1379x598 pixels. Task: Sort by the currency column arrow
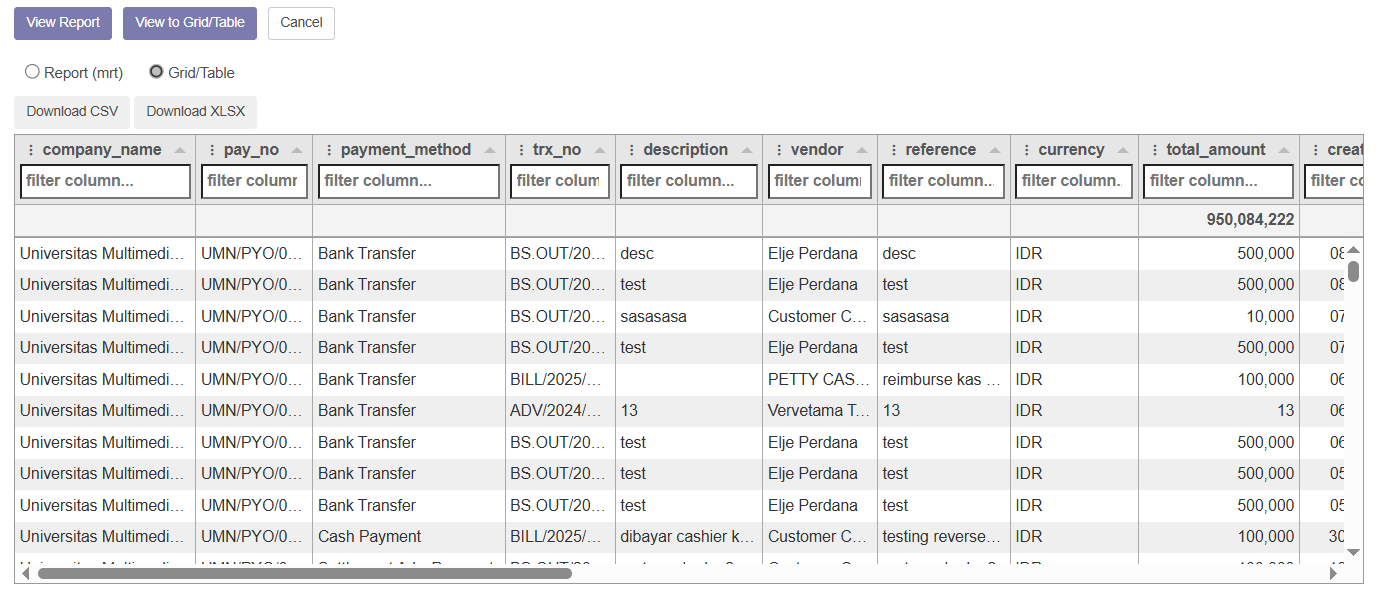[1122, 150]
